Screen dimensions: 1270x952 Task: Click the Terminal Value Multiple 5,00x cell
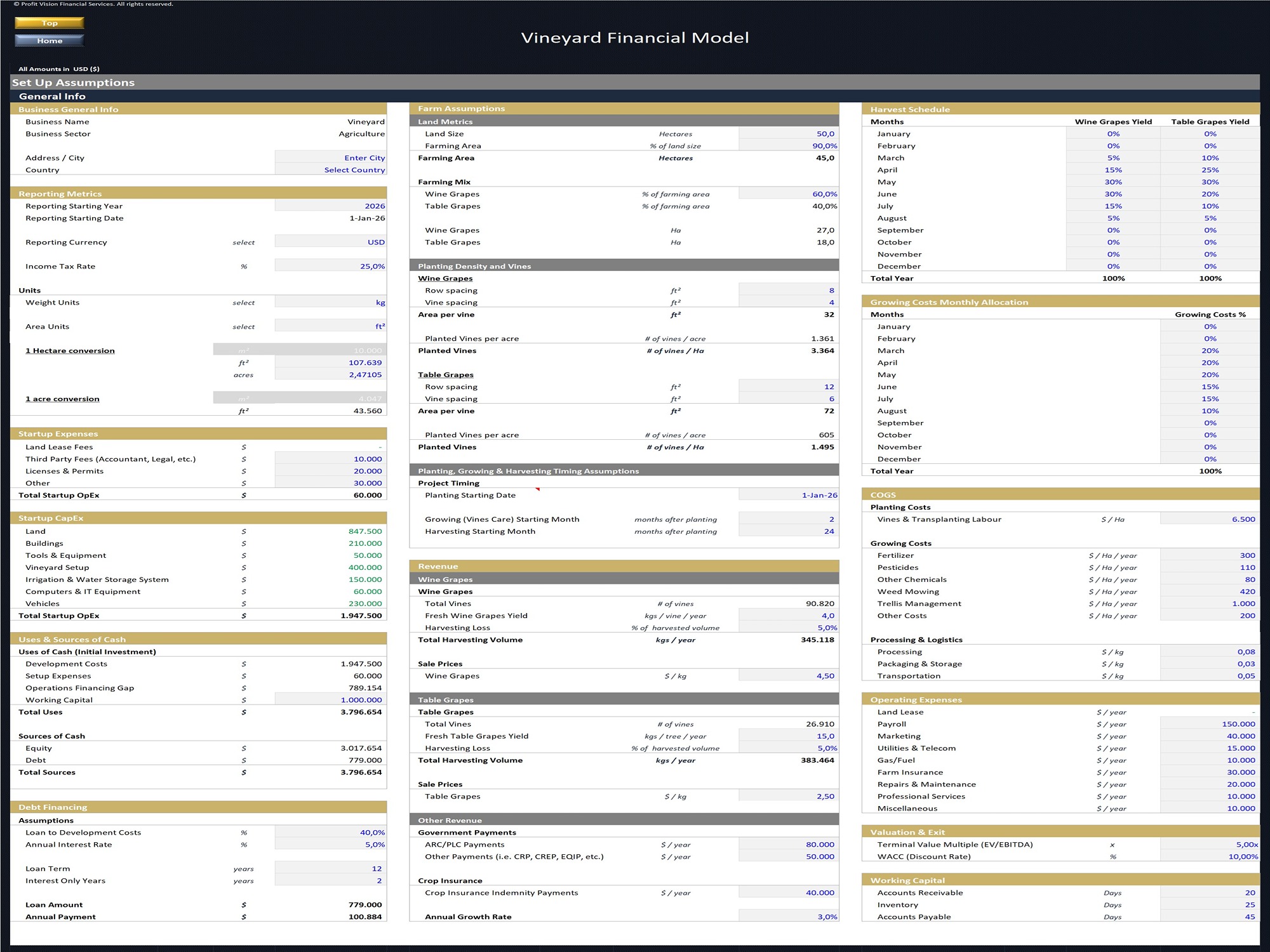pos(1209,844)
